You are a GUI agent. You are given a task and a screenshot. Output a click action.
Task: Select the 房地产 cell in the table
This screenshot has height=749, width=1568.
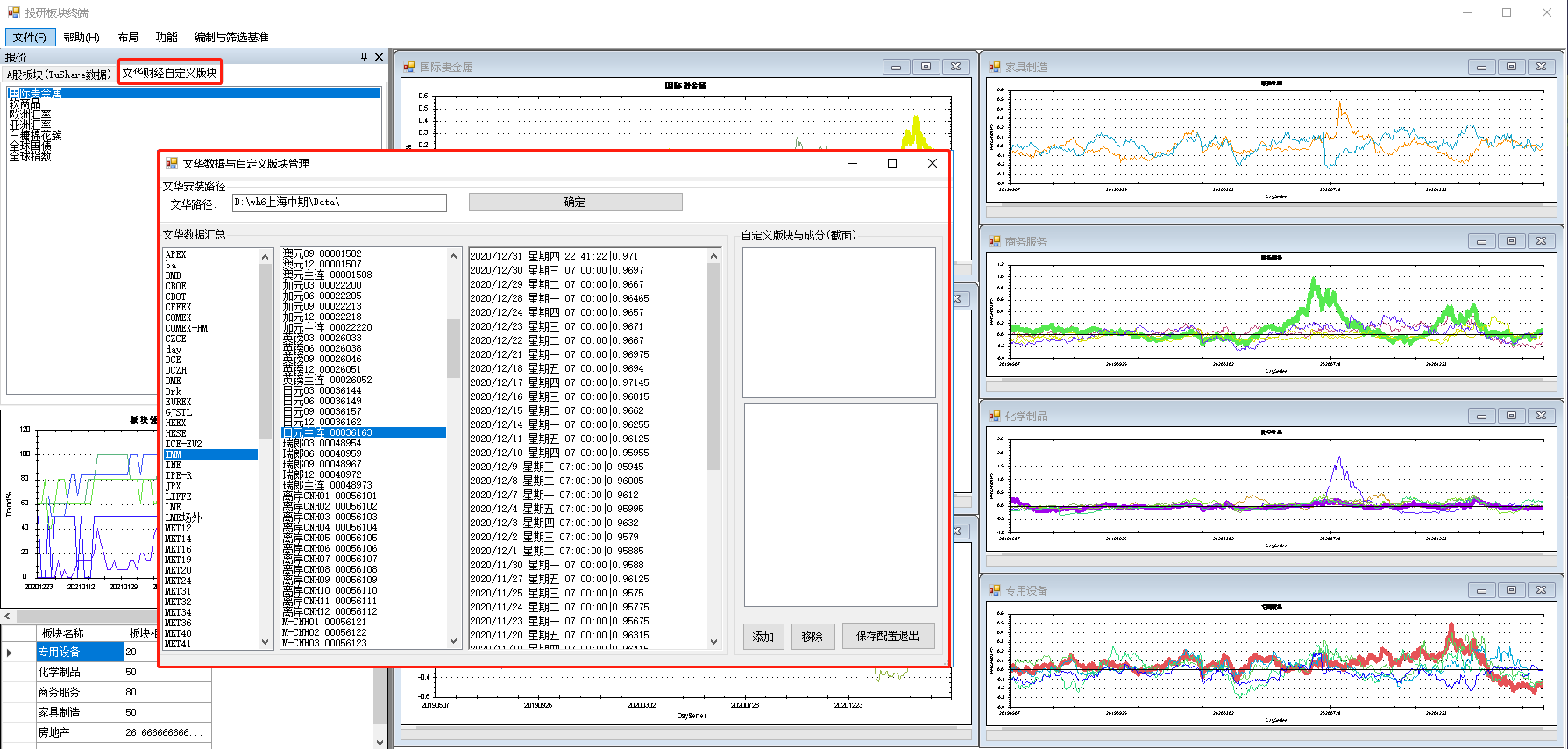[x=80, y=732]
